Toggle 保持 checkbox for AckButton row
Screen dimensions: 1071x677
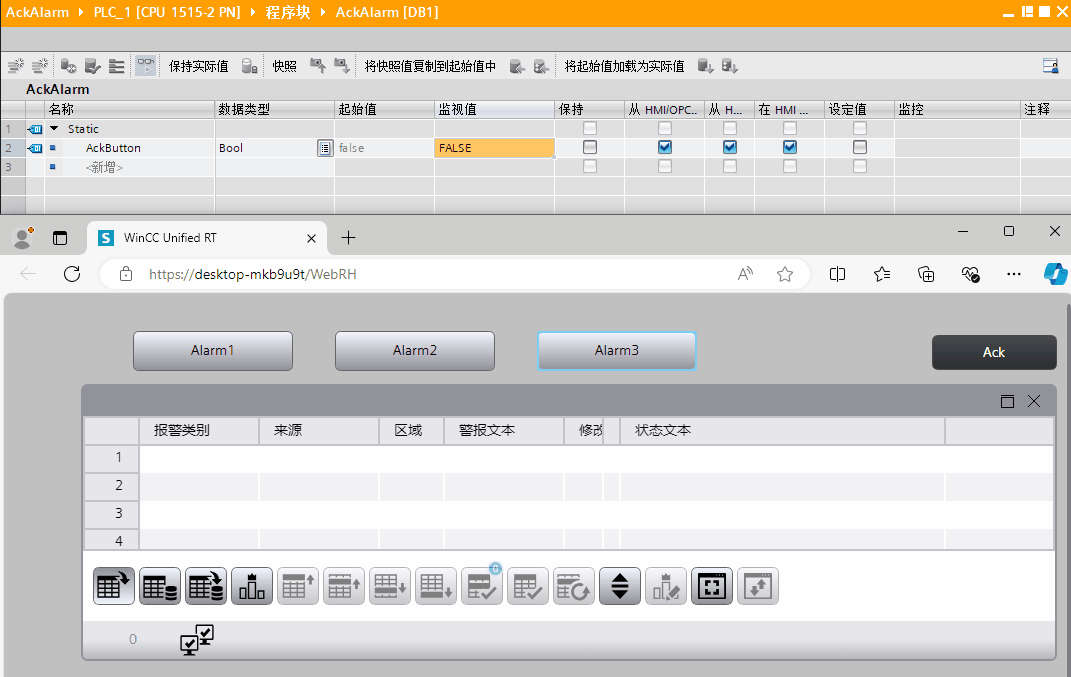tap(589, 148)
